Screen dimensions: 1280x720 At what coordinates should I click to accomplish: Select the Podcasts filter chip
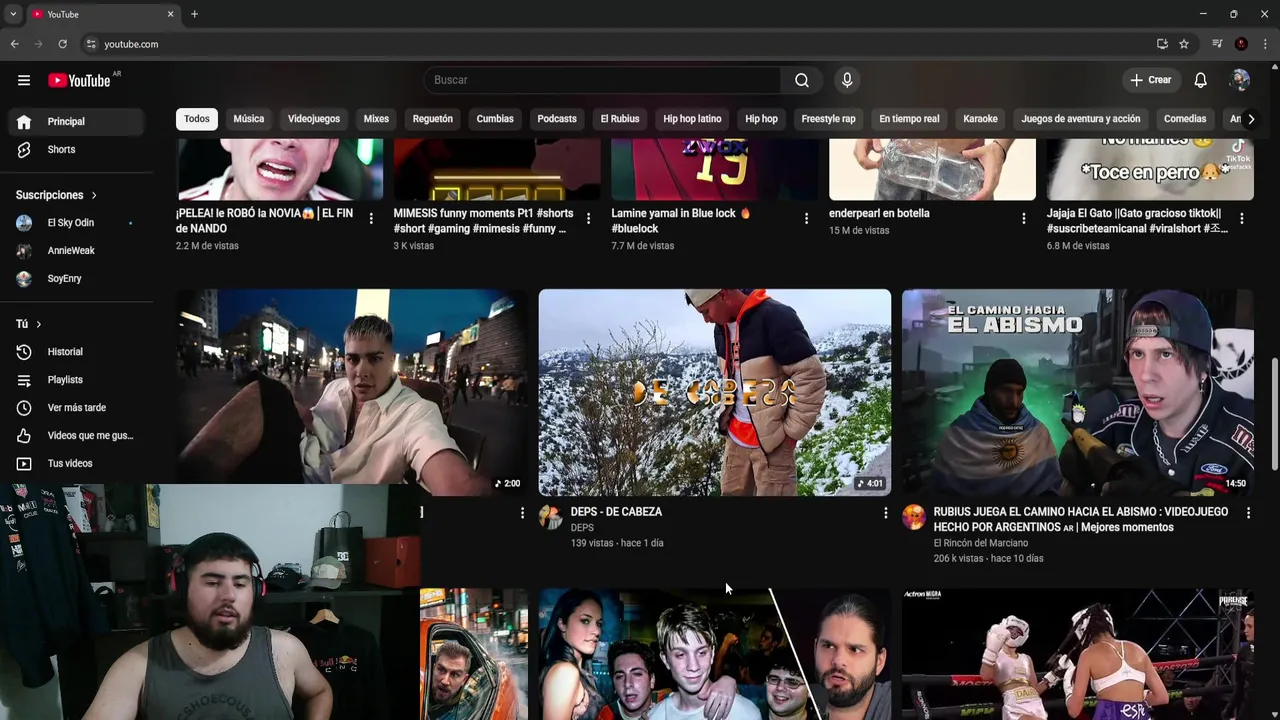click(x=557, y=119)
